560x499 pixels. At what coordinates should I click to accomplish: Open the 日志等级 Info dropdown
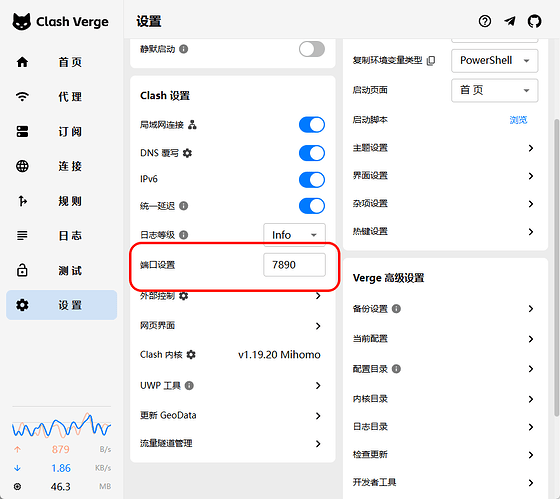(294, 235)
